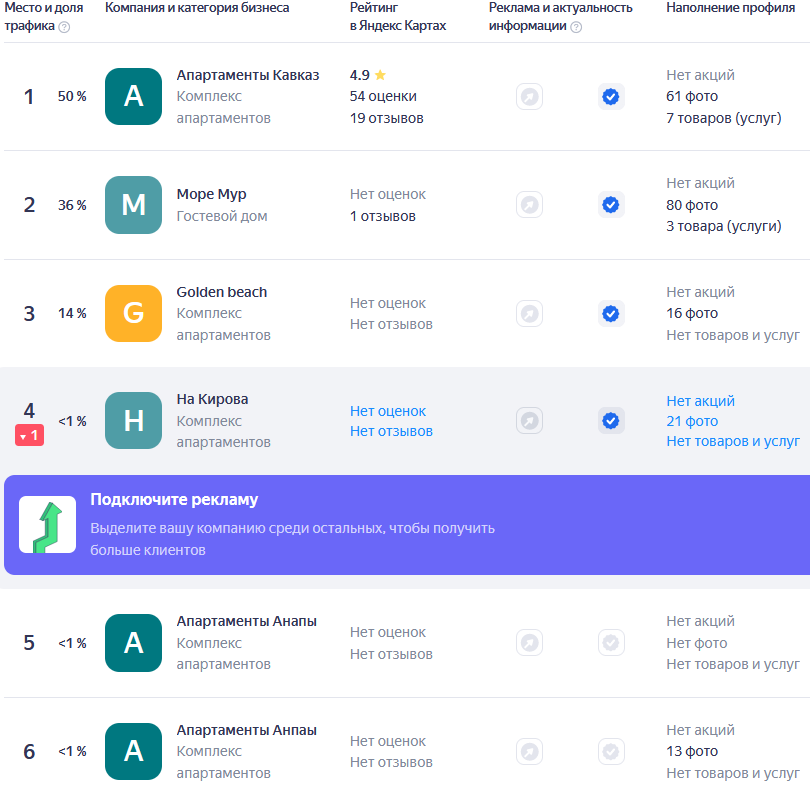810x799 pixels.
Task: Select company name 'Апартаменты Анапы'
Action: point(246,621)
